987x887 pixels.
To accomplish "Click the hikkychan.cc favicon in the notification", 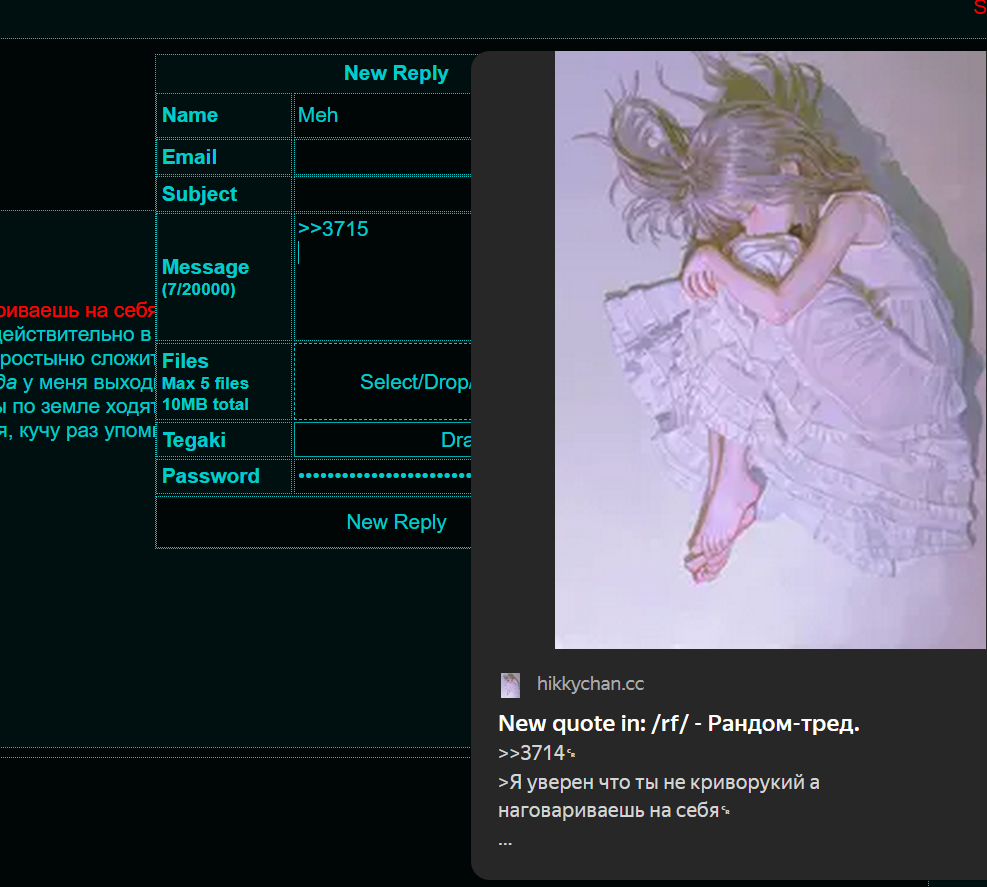I will (x=510, y=685).
